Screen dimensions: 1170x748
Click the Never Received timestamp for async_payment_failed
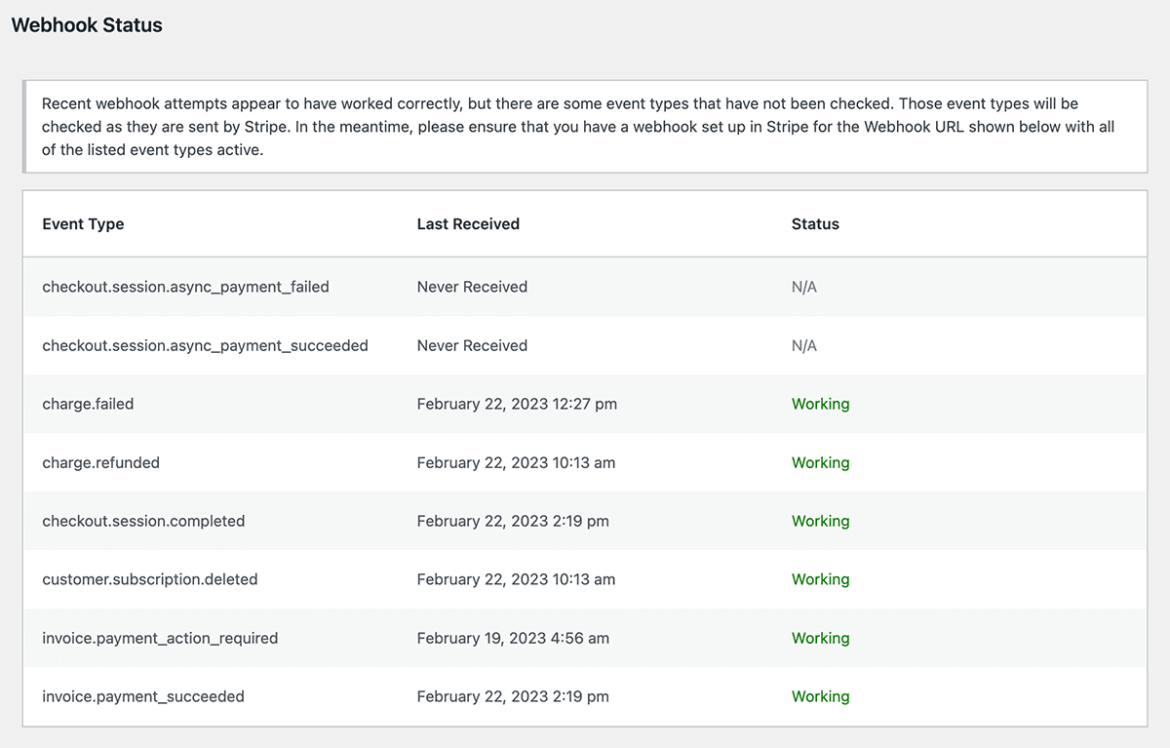pyautogui.click(x=472, y=286)
